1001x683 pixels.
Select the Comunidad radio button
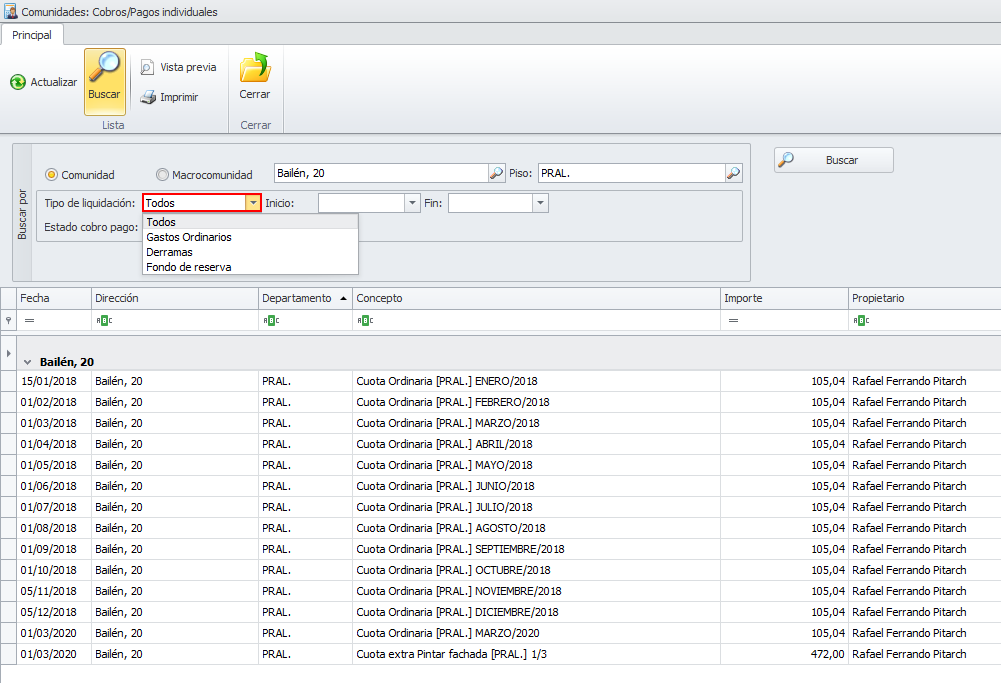click(x=51, y=174)
